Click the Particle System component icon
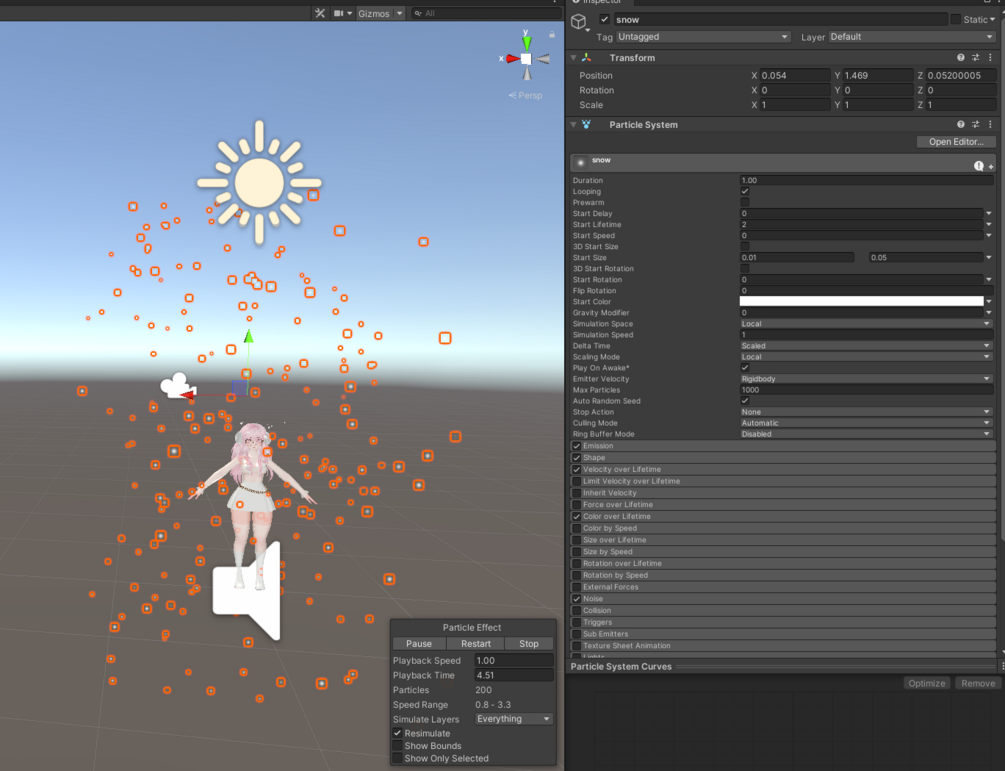This screenshot has height=771, width=1005. (x=586, y=124)
